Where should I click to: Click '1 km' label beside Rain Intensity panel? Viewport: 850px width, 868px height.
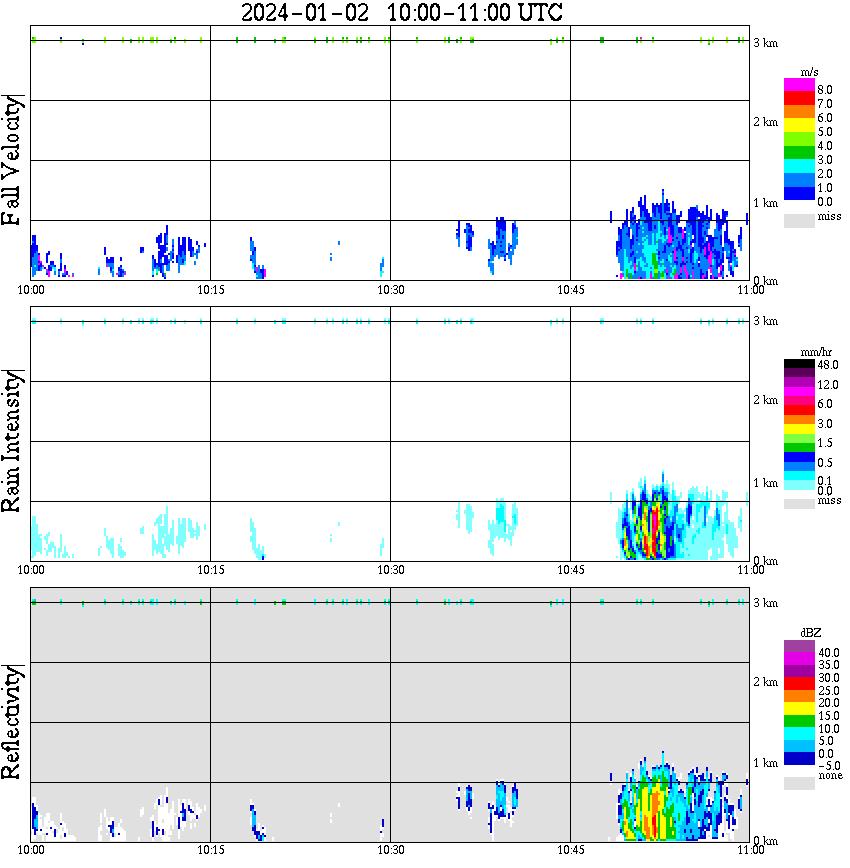click(x=765, y=483)
